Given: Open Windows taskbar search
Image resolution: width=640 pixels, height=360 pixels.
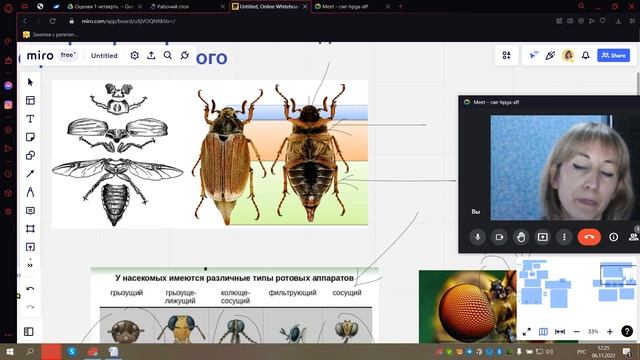Looking at the screenshot, I should tap(30, 351).
